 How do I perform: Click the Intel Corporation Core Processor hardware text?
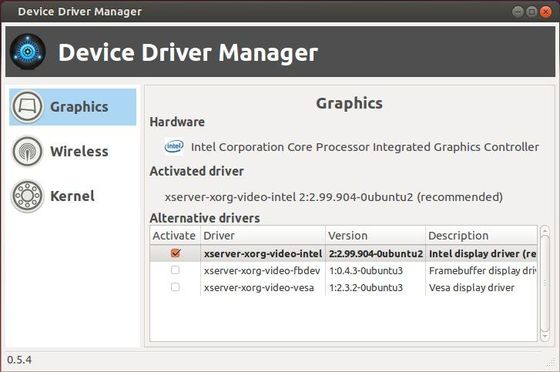tap(365, 147)
